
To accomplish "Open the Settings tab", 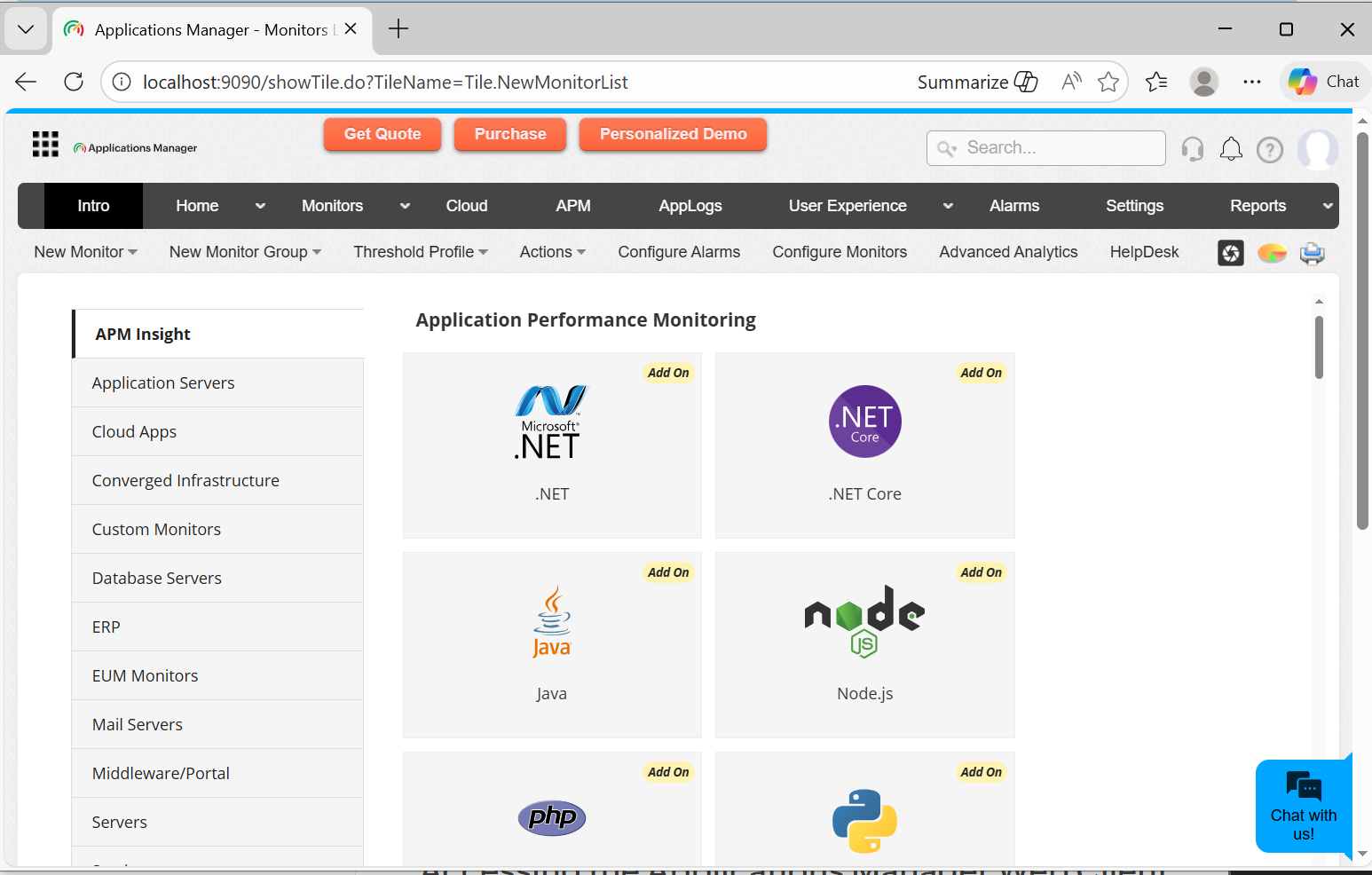I will tap(1133, 206).
